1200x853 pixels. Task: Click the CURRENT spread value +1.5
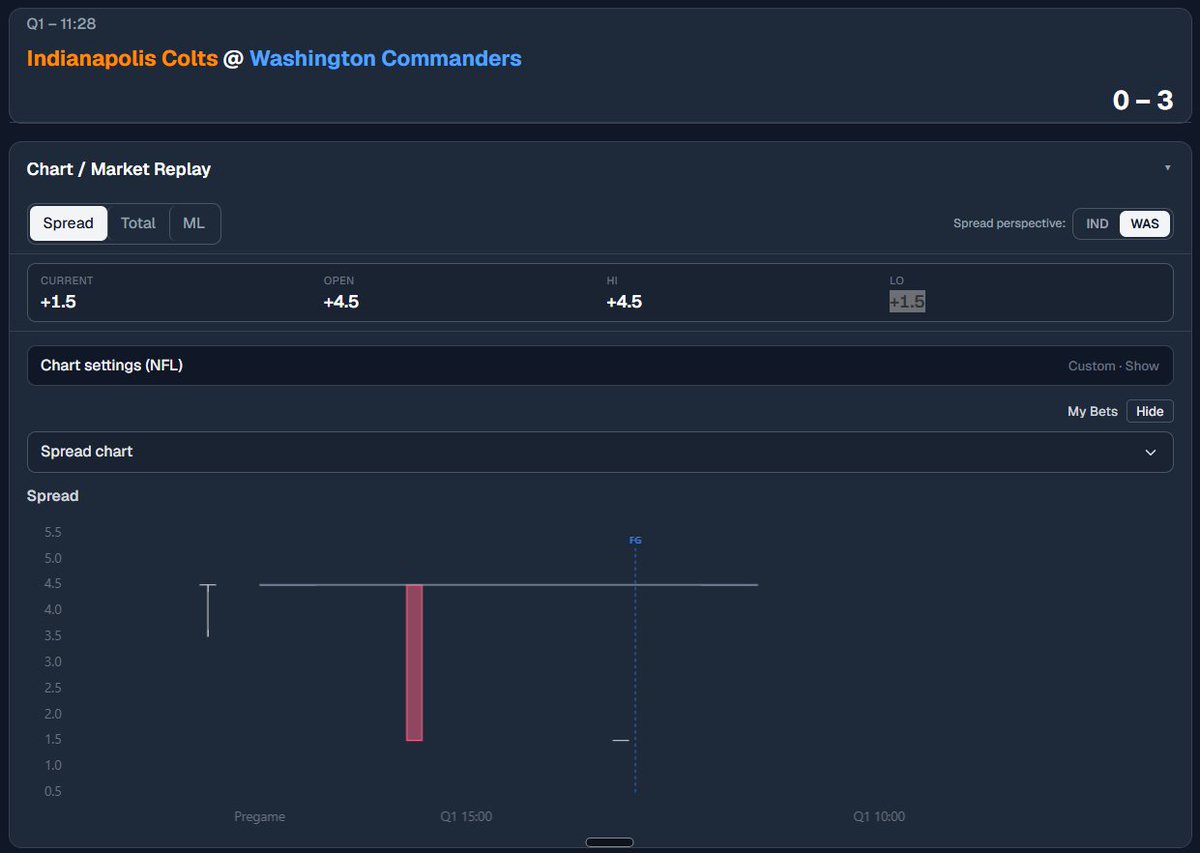click(58, 301)
